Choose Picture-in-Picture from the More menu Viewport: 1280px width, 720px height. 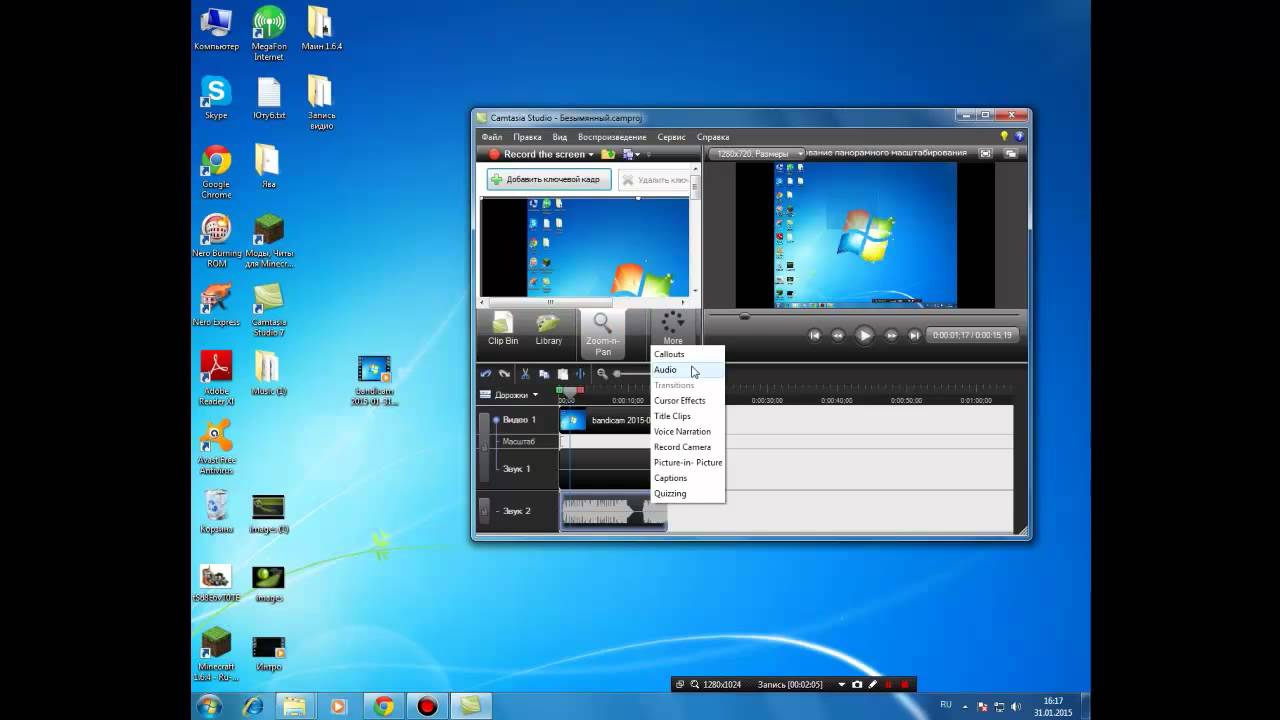687,463
